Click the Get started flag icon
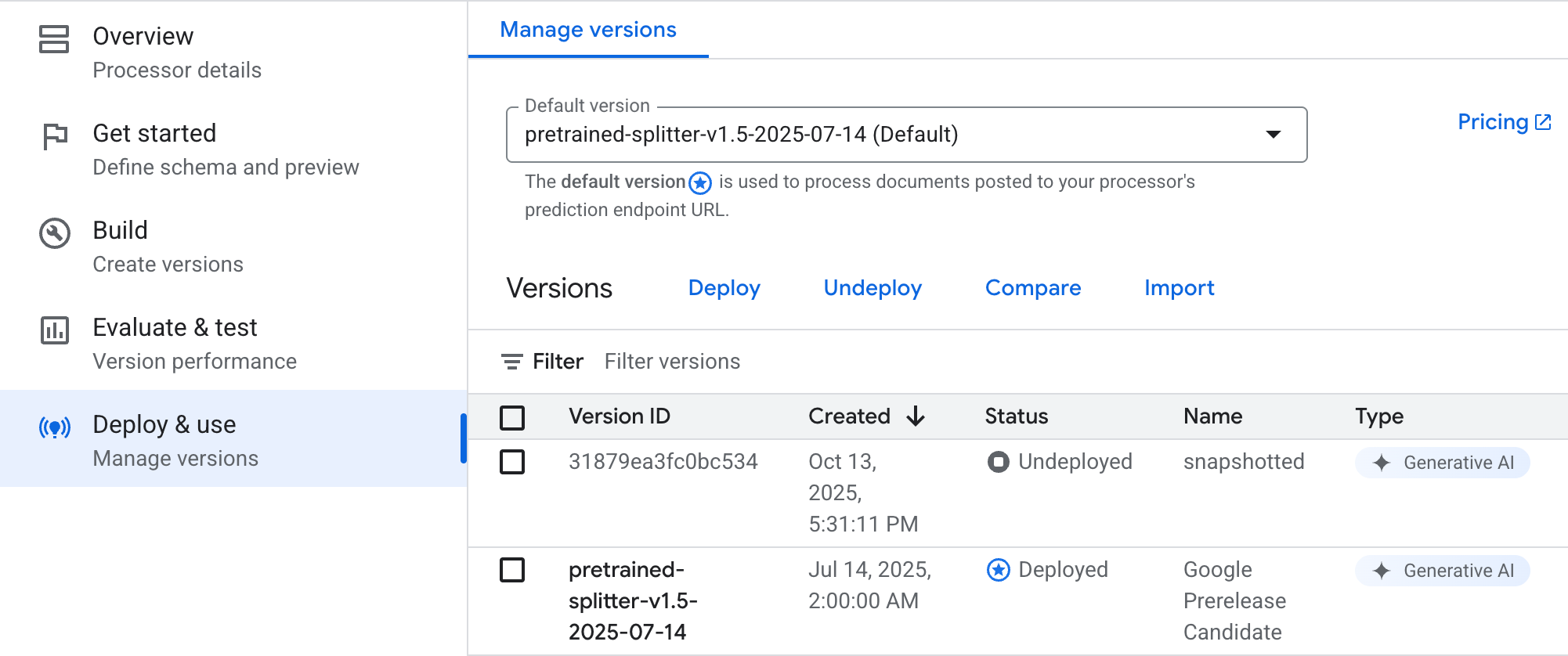The height and width of the screenshot is (656, 1568). [55, 136]
